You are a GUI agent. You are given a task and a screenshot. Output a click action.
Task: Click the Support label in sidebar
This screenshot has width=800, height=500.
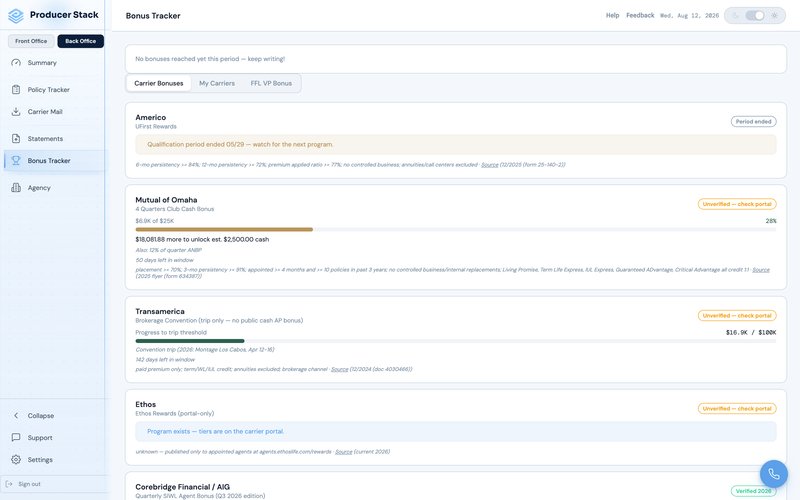40,438
